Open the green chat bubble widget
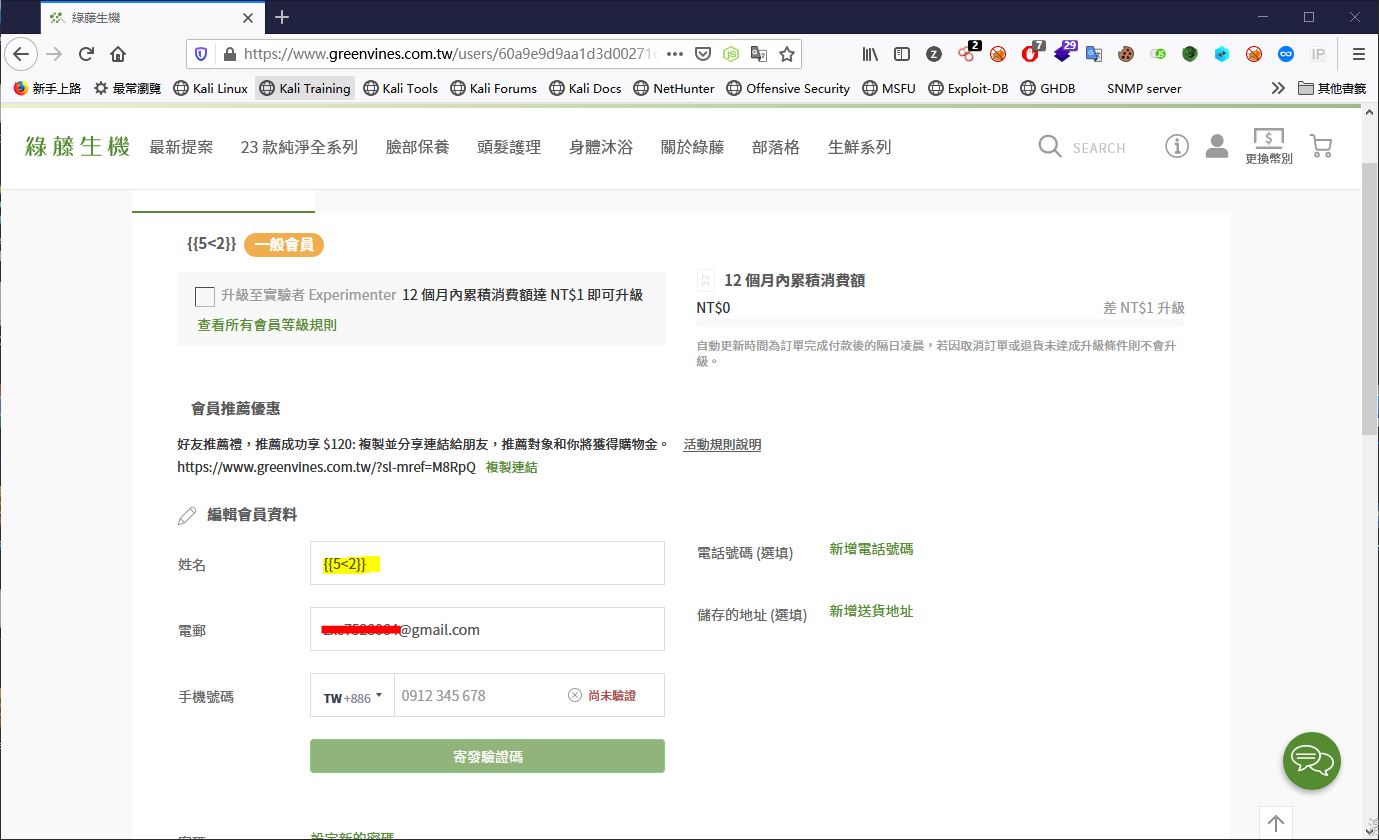 click(1312, 761)
